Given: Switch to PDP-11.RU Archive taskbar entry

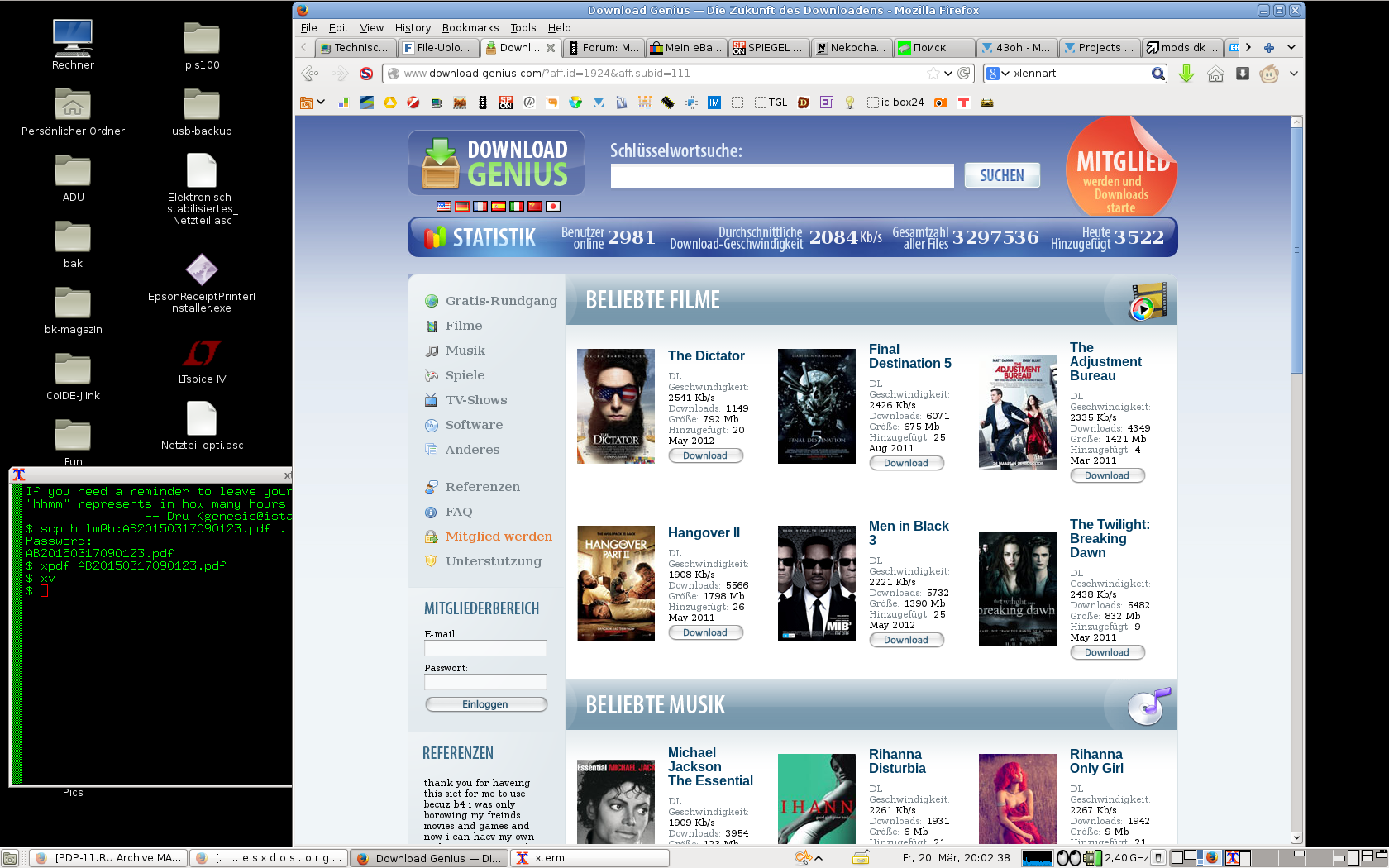Looking at the screenshot, I should pyautogui.click(x=108, y=858).
